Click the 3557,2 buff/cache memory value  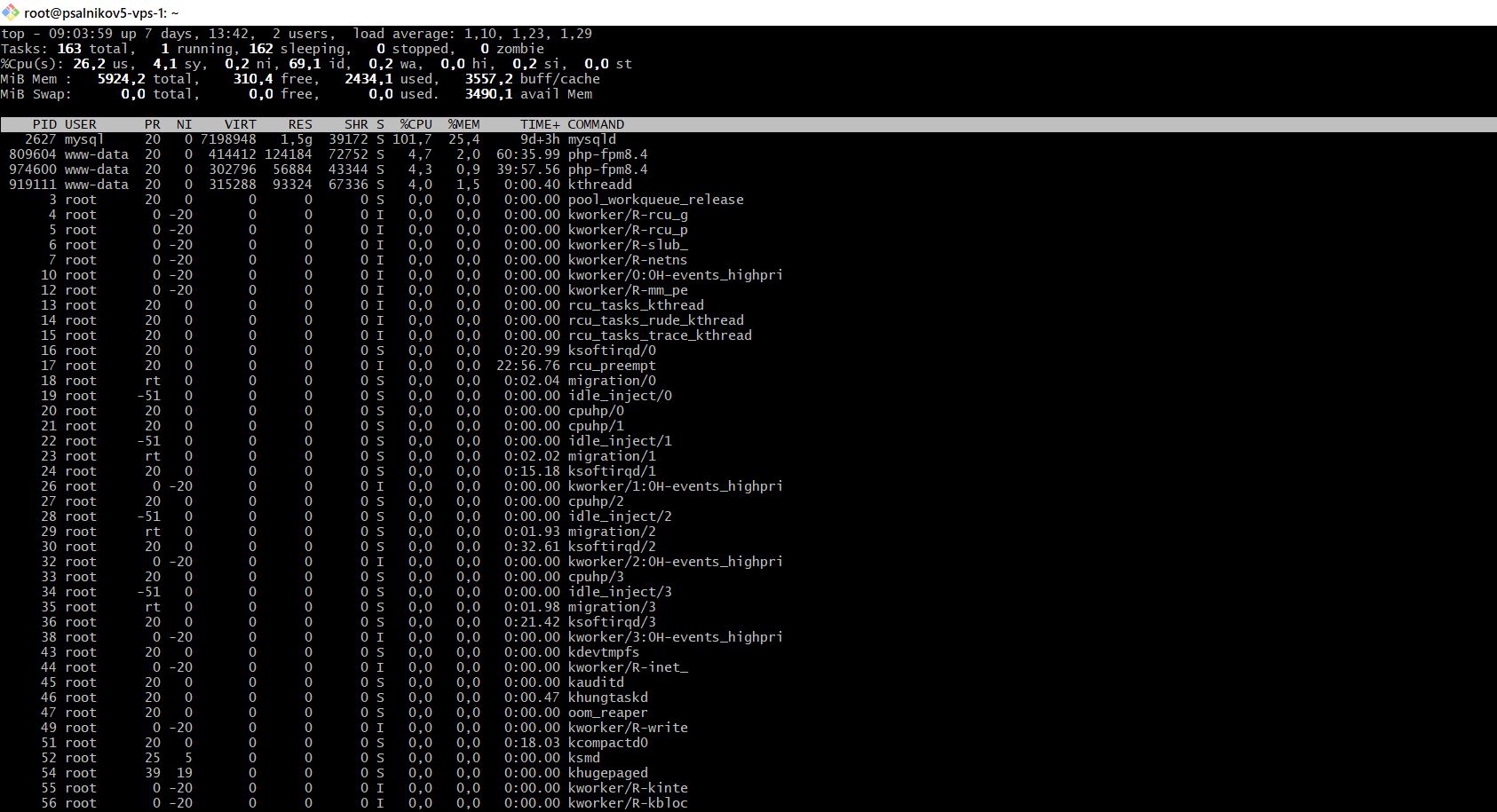tap(488, 79)
